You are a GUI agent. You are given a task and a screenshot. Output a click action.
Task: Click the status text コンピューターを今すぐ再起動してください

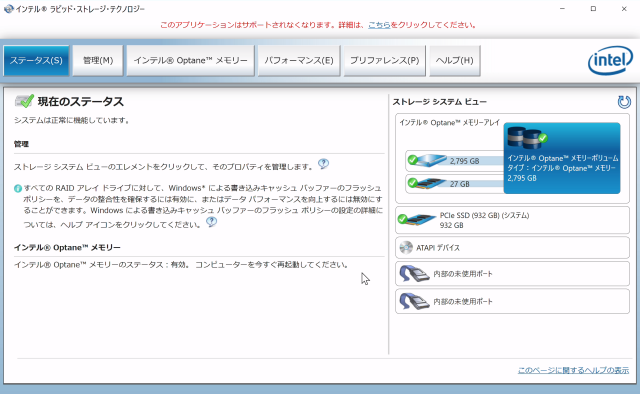[271, 265]
